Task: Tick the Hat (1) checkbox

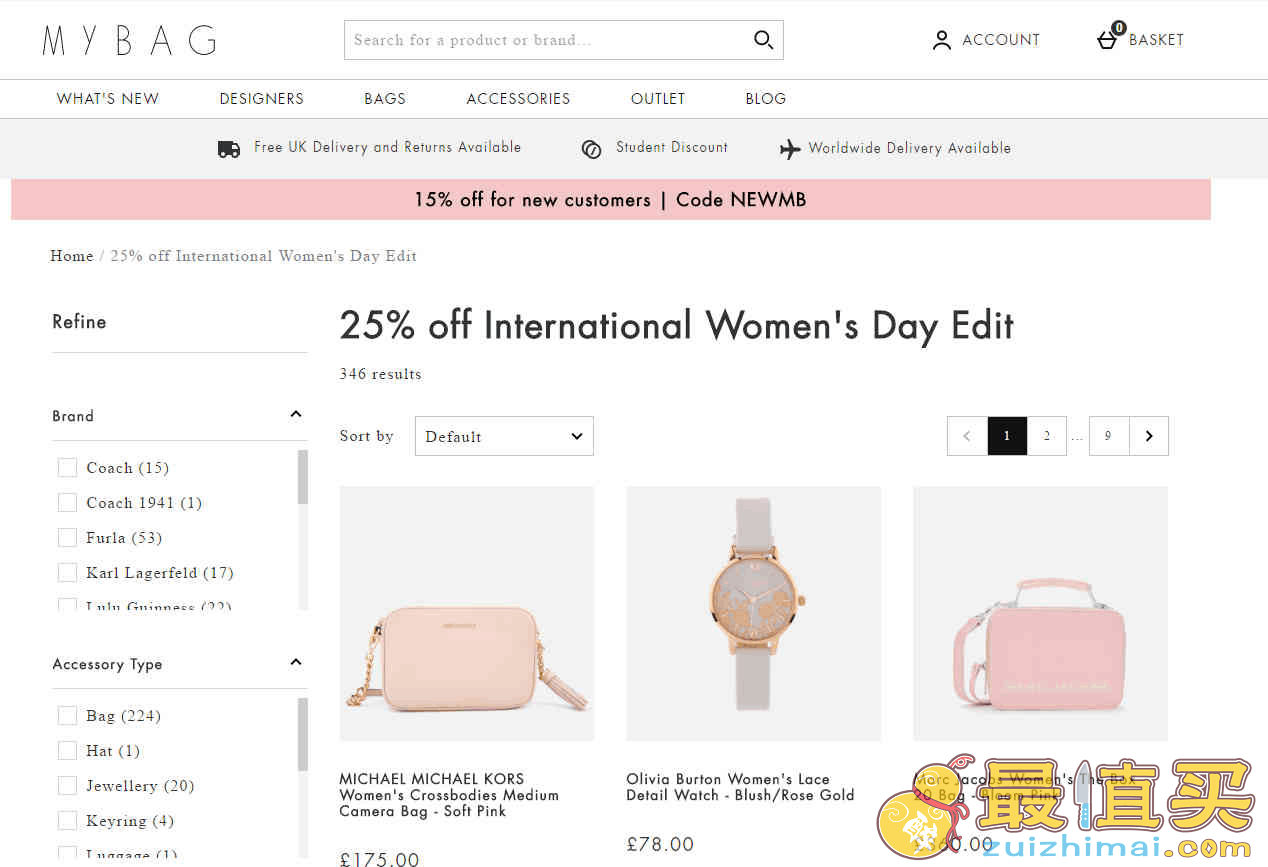Action: point(67,750)
